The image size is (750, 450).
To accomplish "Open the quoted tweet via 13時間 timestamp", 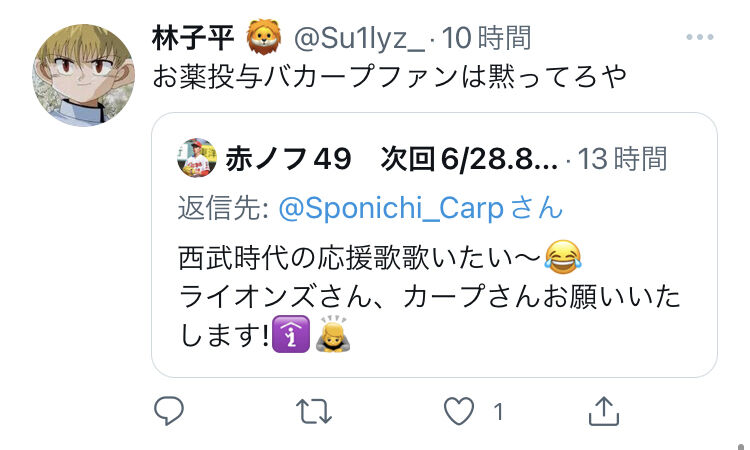I will [x=622, y=159].
